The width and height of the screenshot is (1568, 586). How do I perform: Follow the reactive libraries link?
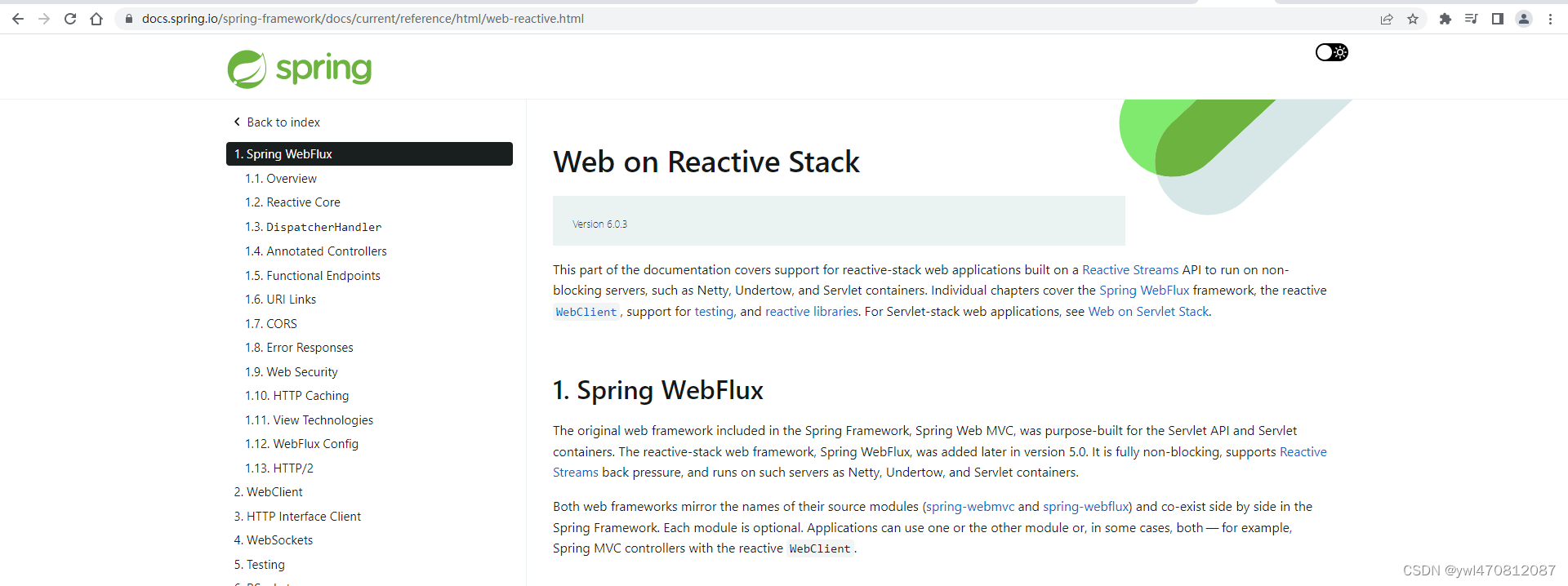click(x=812, y=312)
